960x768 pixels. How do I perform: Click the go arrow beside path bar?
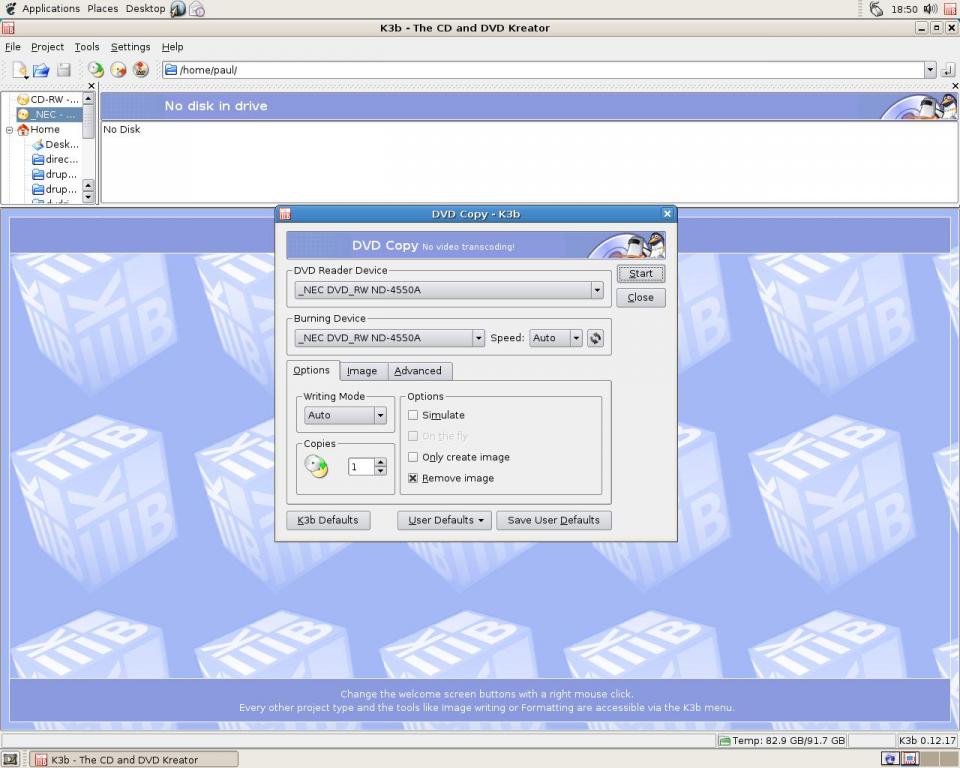949,70
